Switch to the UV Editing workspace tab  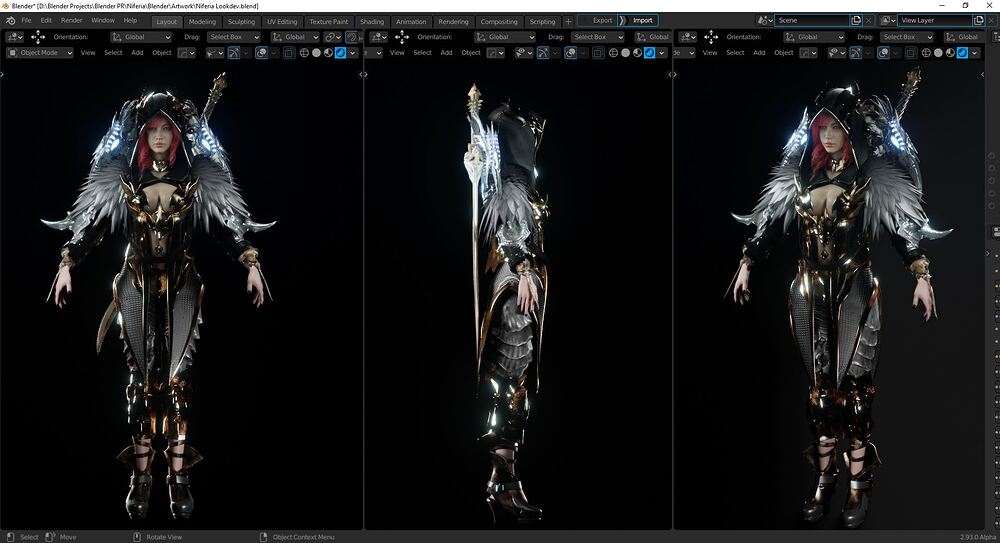282,21
